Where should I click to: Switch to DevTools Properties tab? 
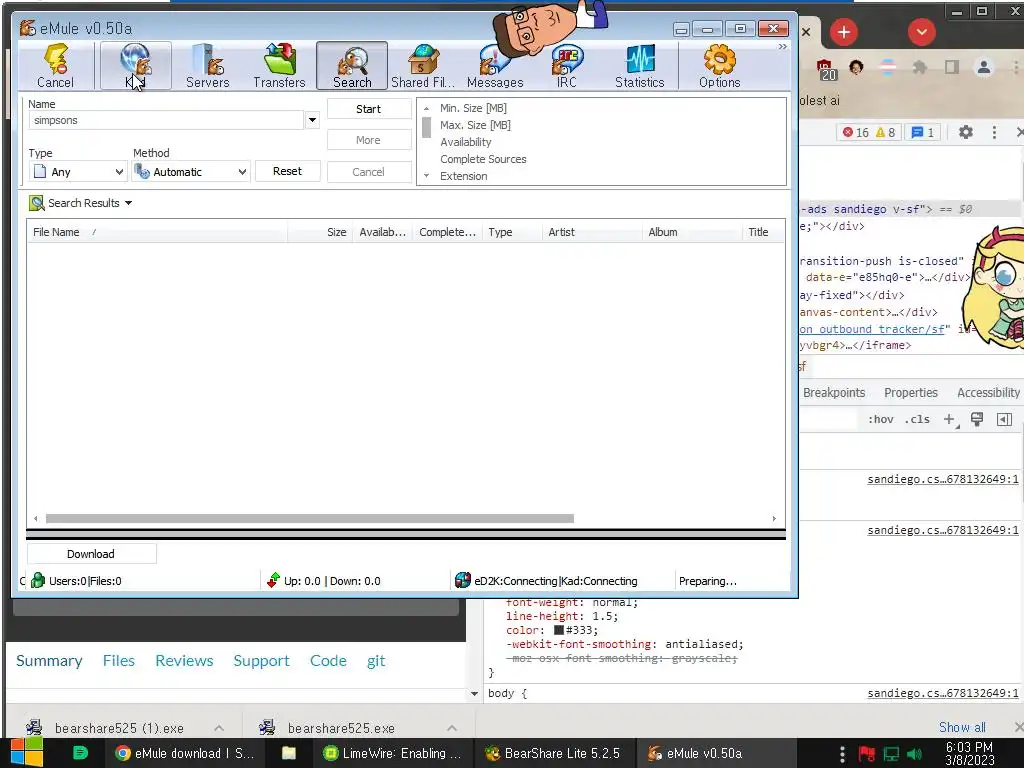[x=911, y=392]
